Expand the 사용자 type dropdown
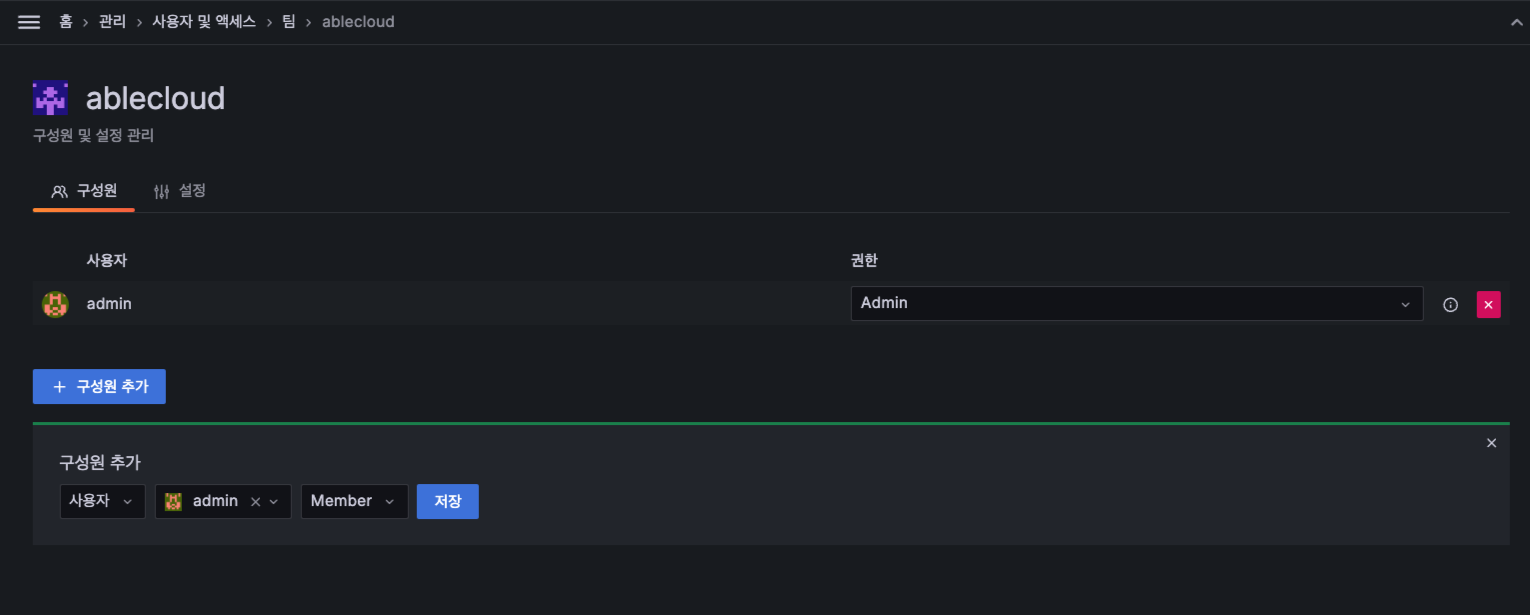Viewport: 1530px width, 615px height. (x=102, y=502)
